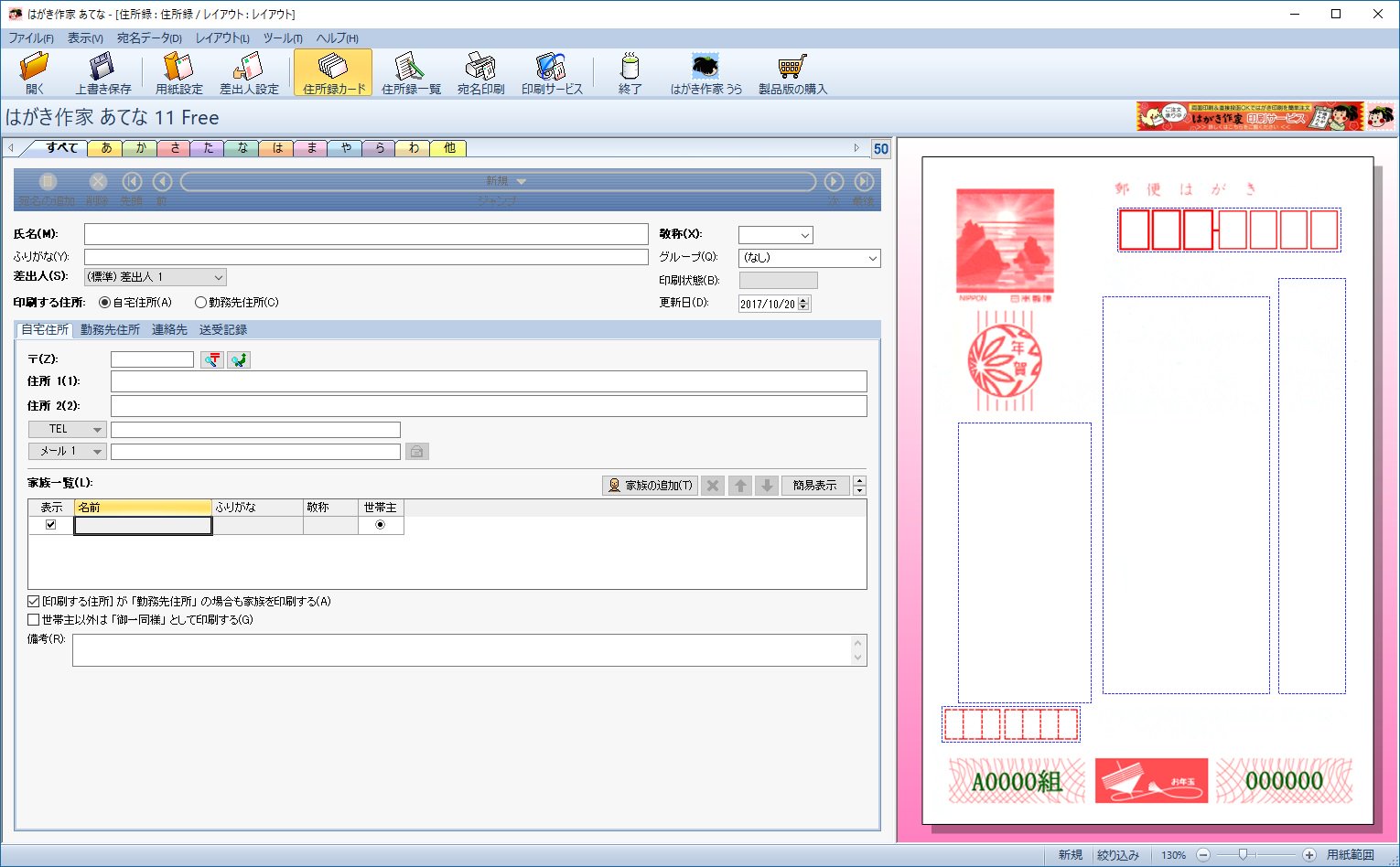Click the 家族の追加(T) button

point(651,486)
